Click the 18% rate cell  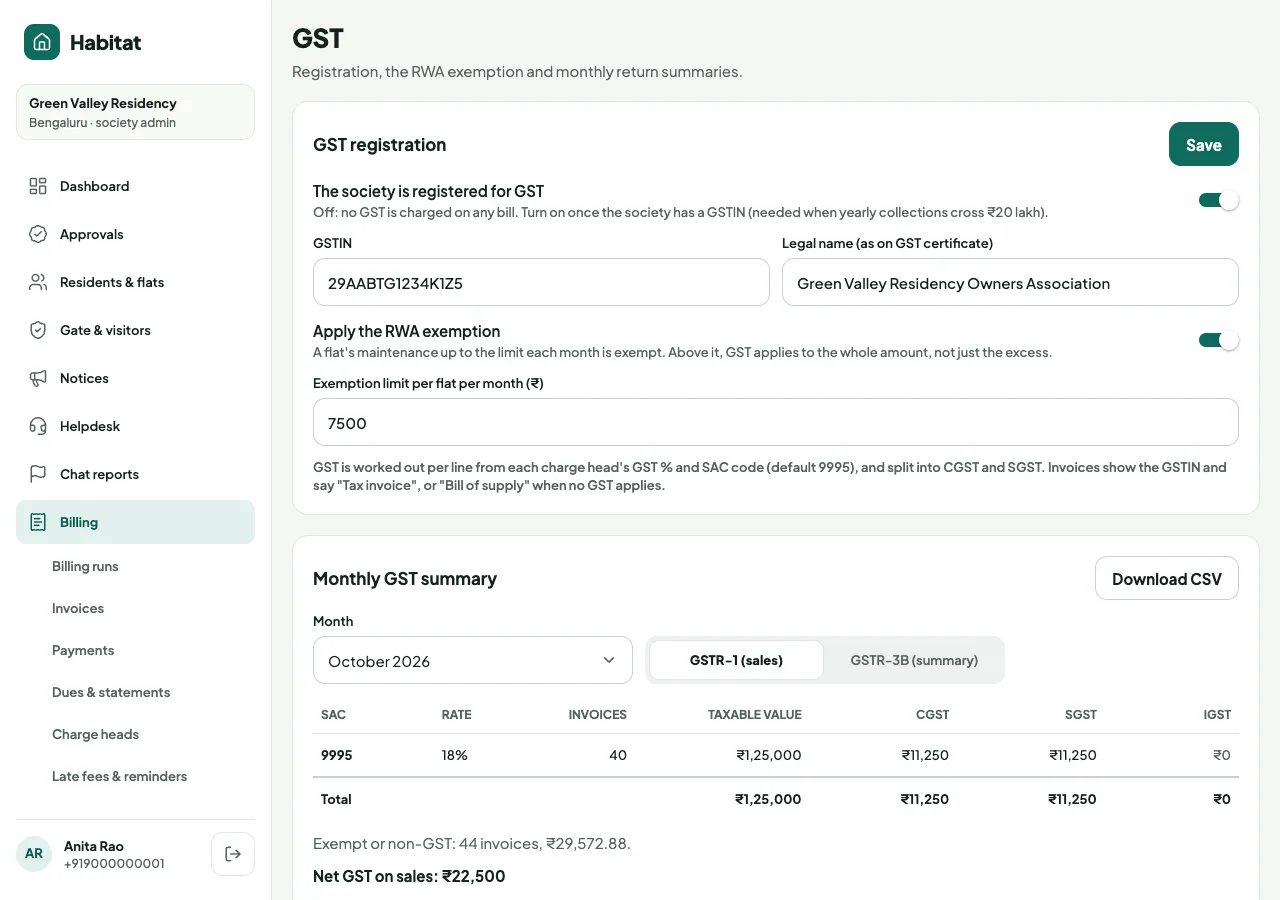[455, 755]
